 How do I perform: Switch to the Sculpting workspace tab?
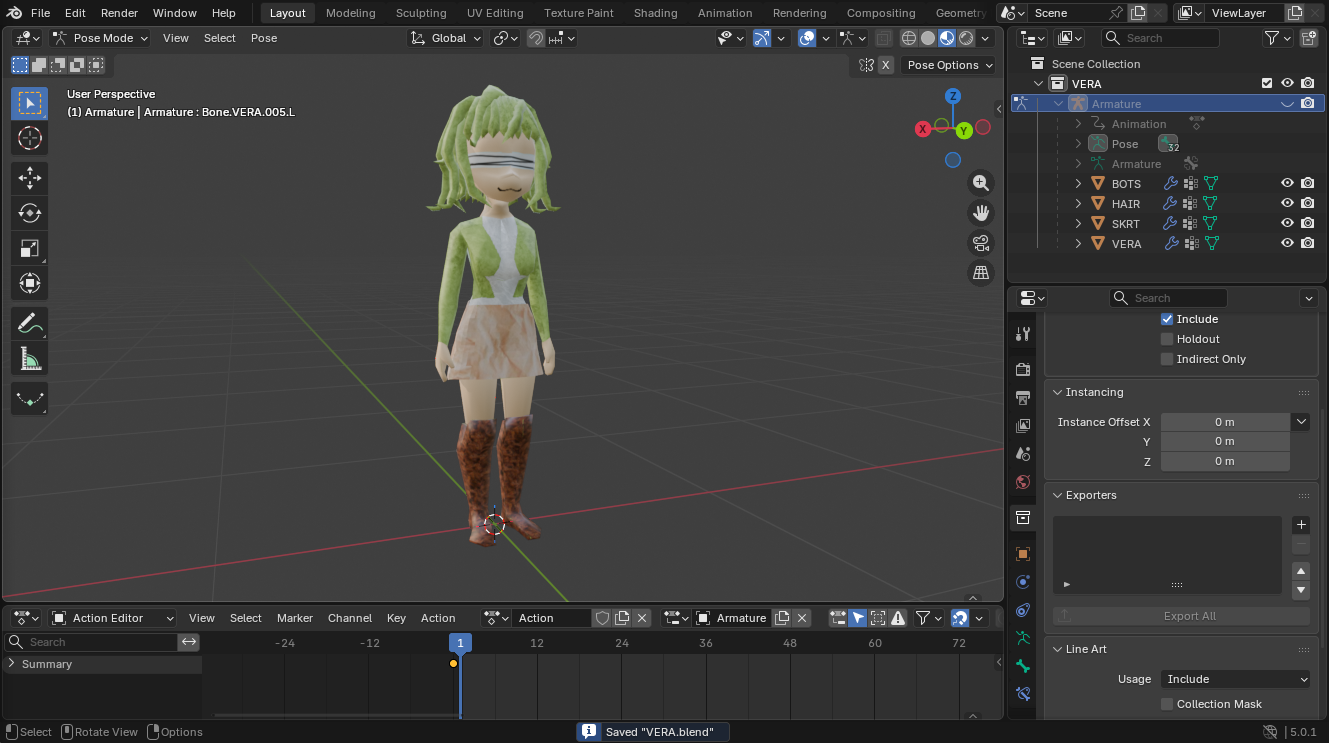421,13
